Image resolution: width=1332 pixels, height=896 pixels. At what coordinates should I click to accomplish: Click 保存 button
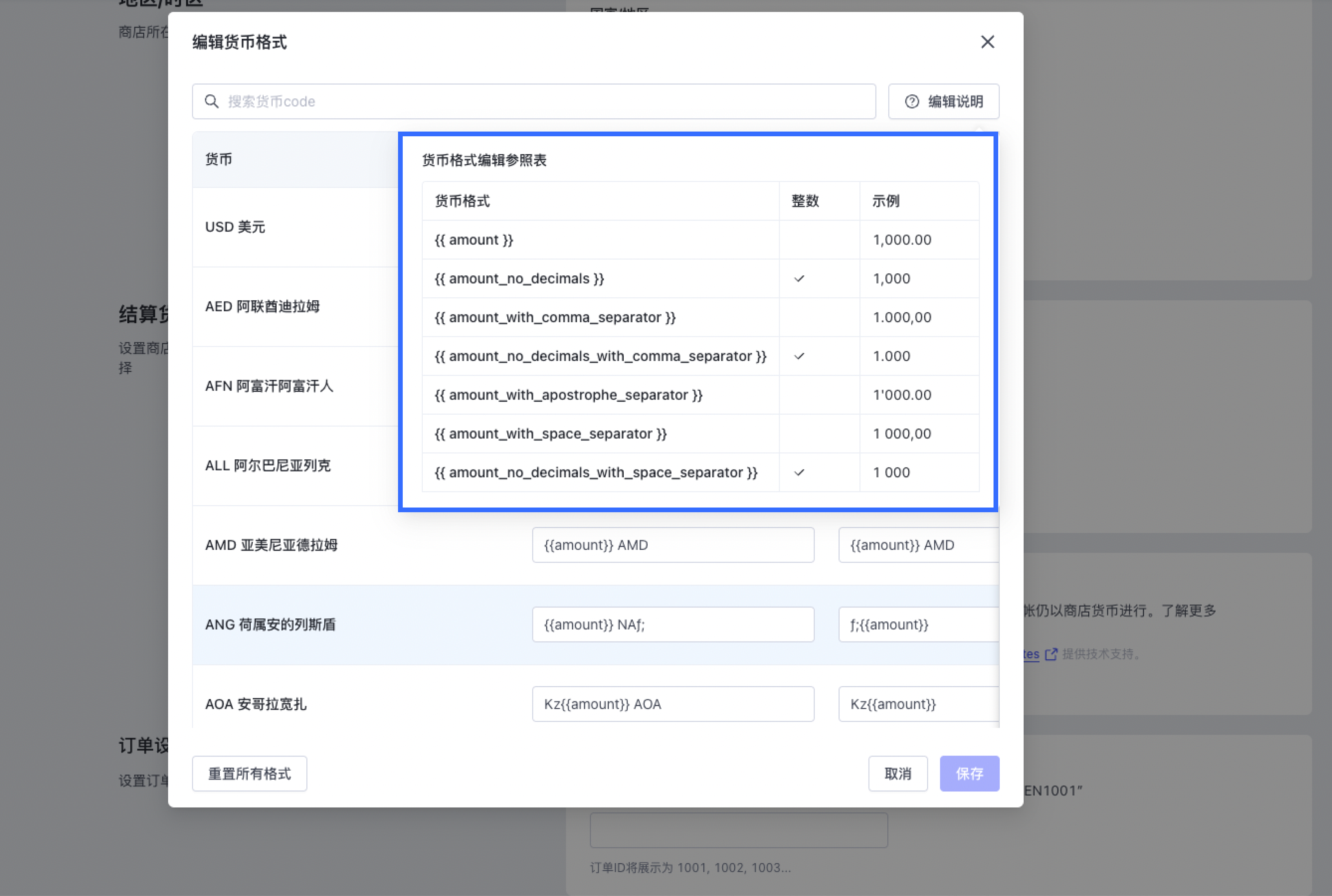pos(969,773)
